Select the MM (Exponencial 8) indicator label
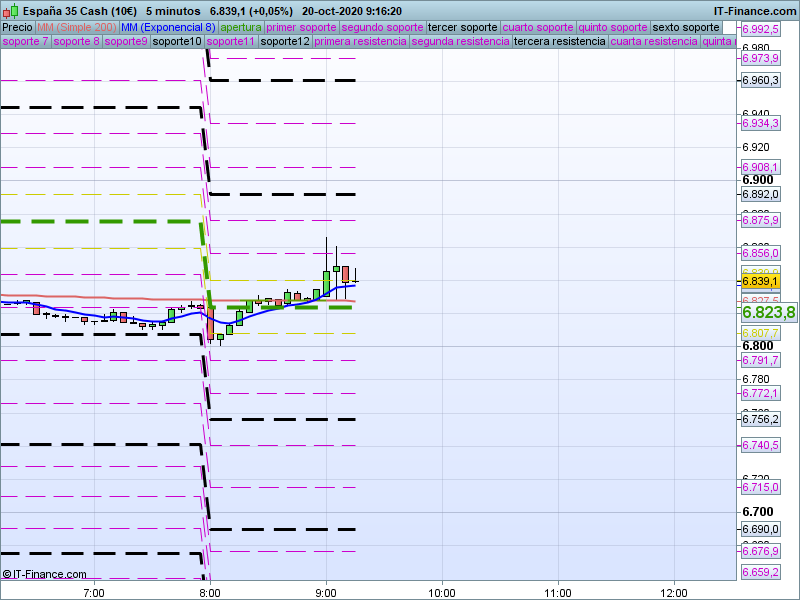This screenshot has height=600, width=800. click(168, 28)
